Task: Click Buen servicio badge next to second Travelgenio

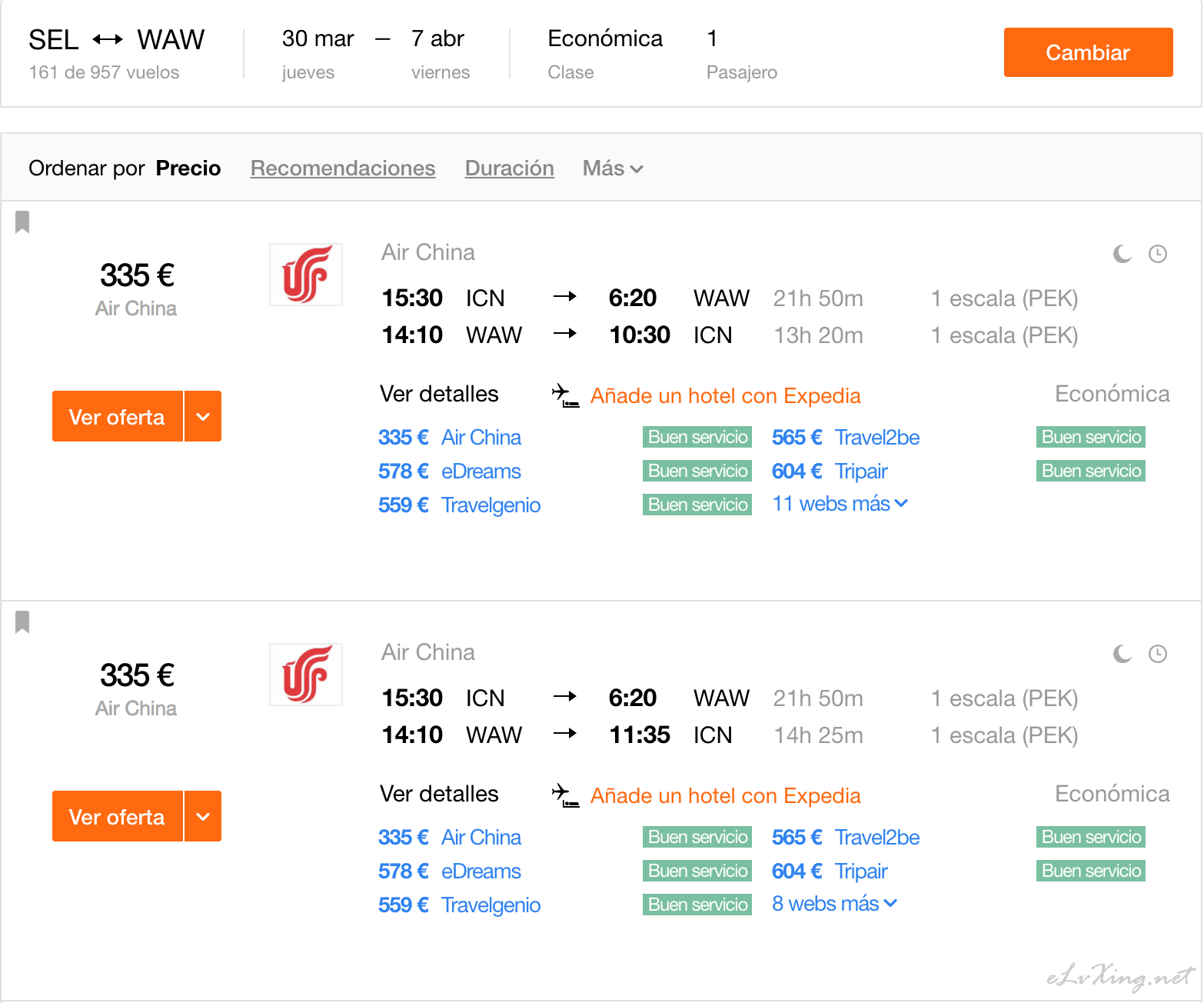Action: tap(697, 905)
